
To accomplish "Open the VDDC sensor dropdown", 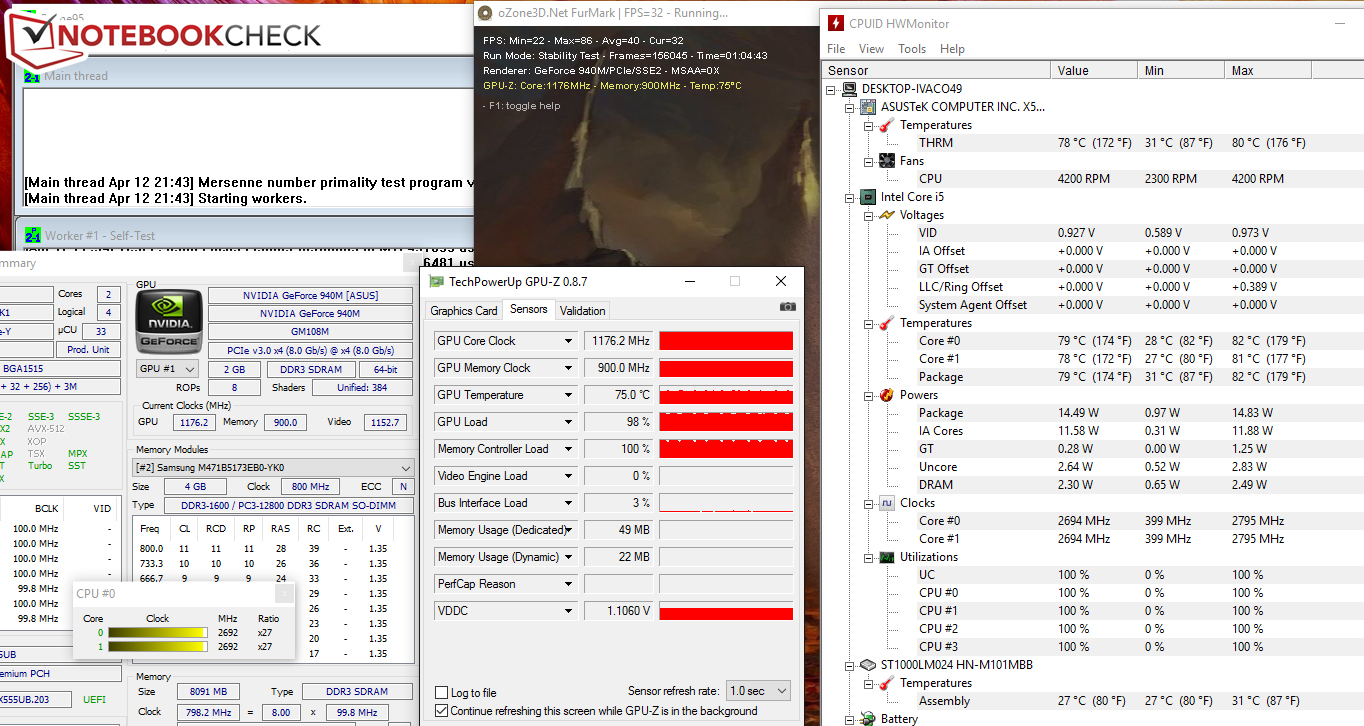I will (569, 611).
